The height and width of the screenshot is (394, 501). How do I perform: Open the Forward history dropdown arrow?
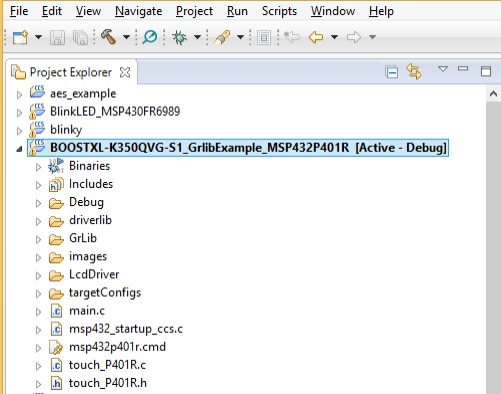[x=372, y=37]
